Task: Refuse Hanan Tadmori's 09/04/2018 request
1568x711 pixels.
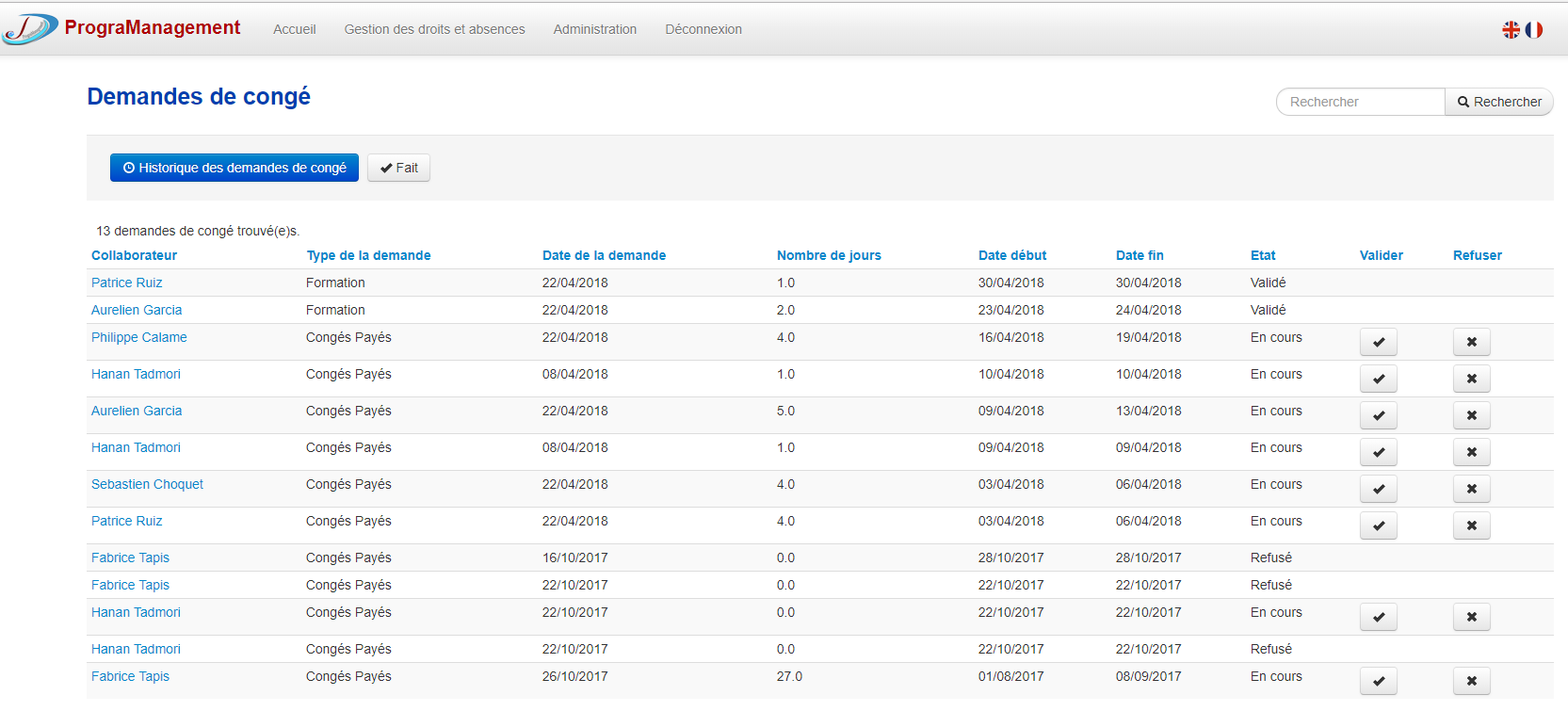Action: [1472, 452]
